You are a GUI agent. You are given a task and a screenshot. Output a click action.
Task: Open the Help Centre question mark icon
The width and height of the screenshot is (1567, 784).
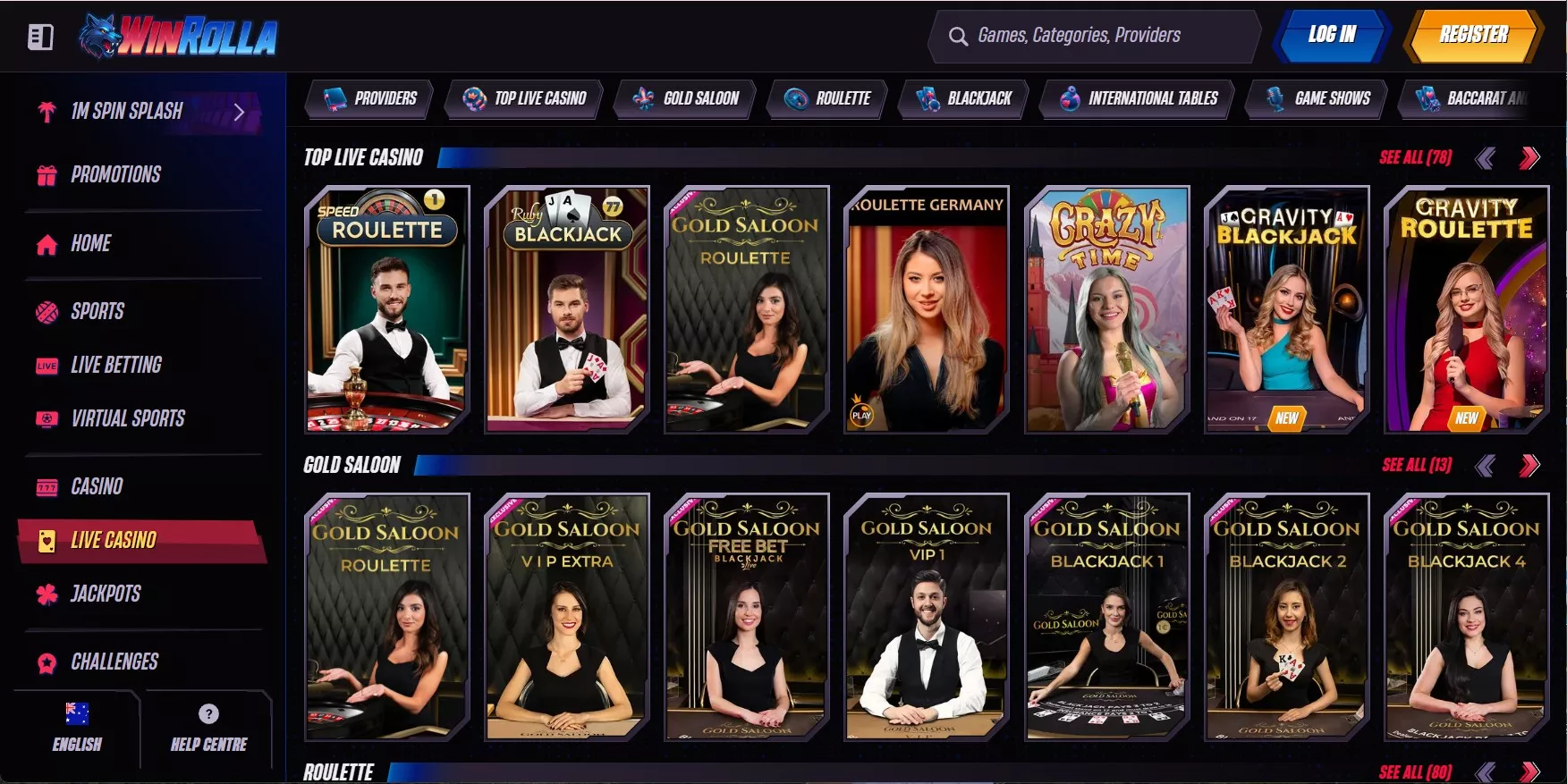(x=208, y=713)
